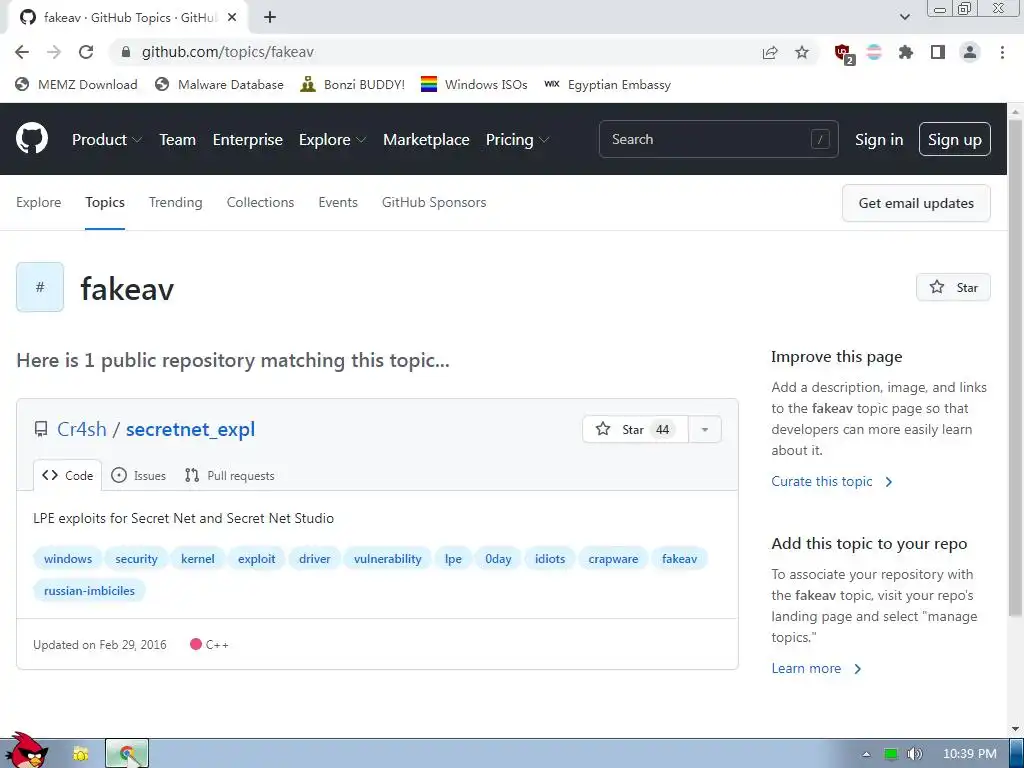Toggle the browser side panel icon
This screenshot has height=768, width=1024.
[x=938, y=52]
